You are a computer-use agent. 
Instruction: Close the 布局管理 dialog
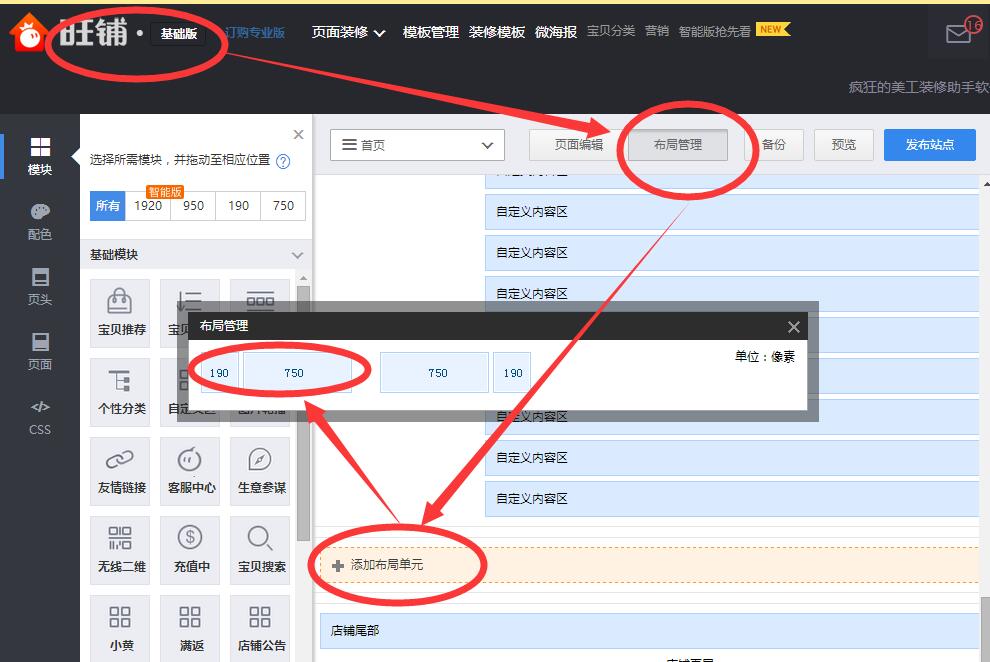pos(793,326)
